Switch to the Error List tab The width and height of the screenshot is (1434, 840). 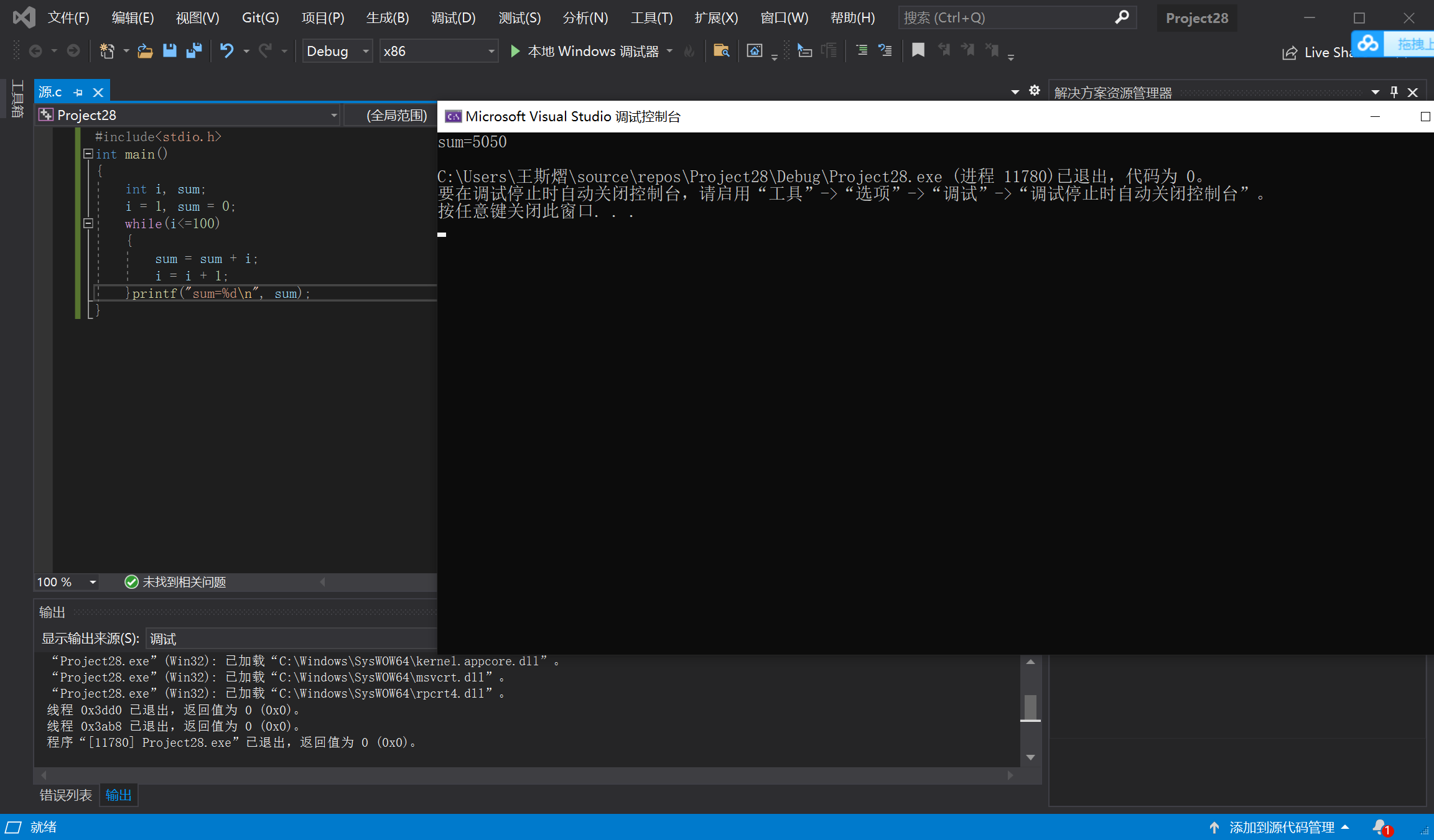coord(65,795)
